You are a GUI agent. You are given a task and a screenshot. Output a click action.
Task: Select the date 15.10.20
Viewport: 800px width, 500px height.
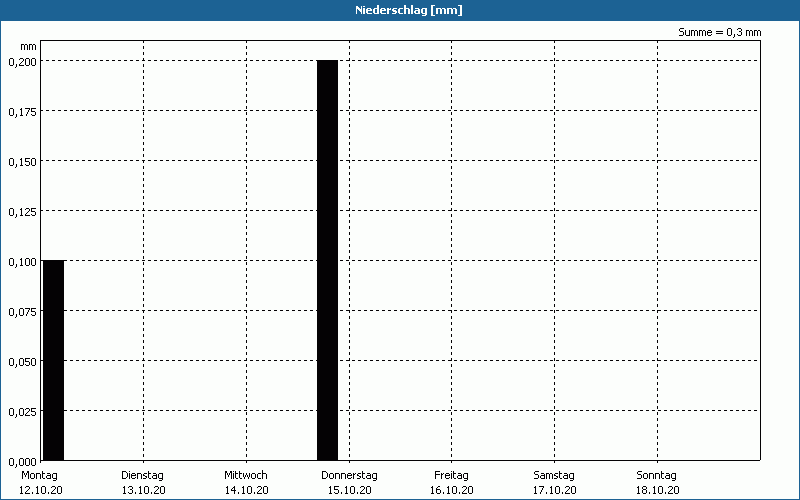[349, 490]
